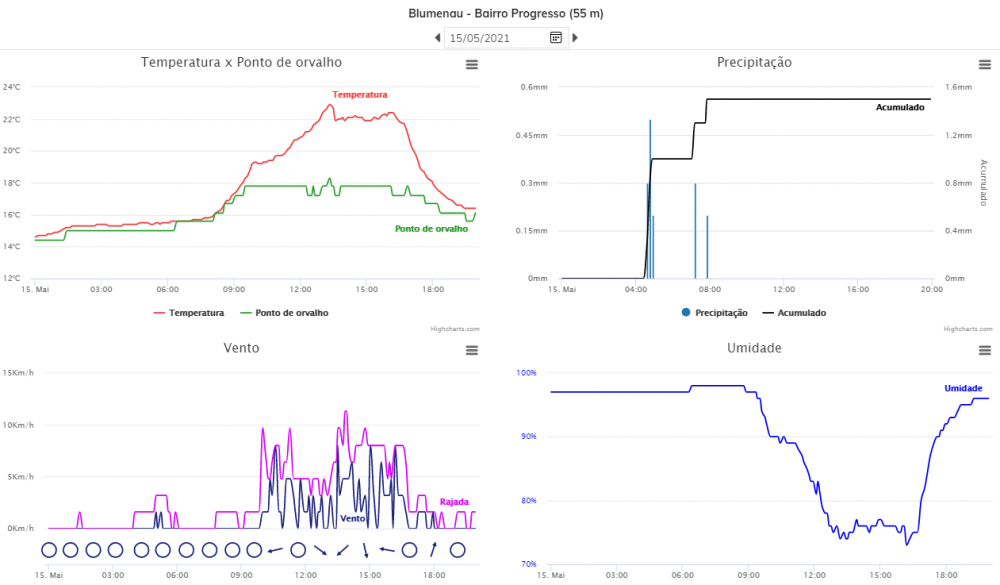Click the red Temperatura label on chart
Screen dimensions: 1000x585
360,95
